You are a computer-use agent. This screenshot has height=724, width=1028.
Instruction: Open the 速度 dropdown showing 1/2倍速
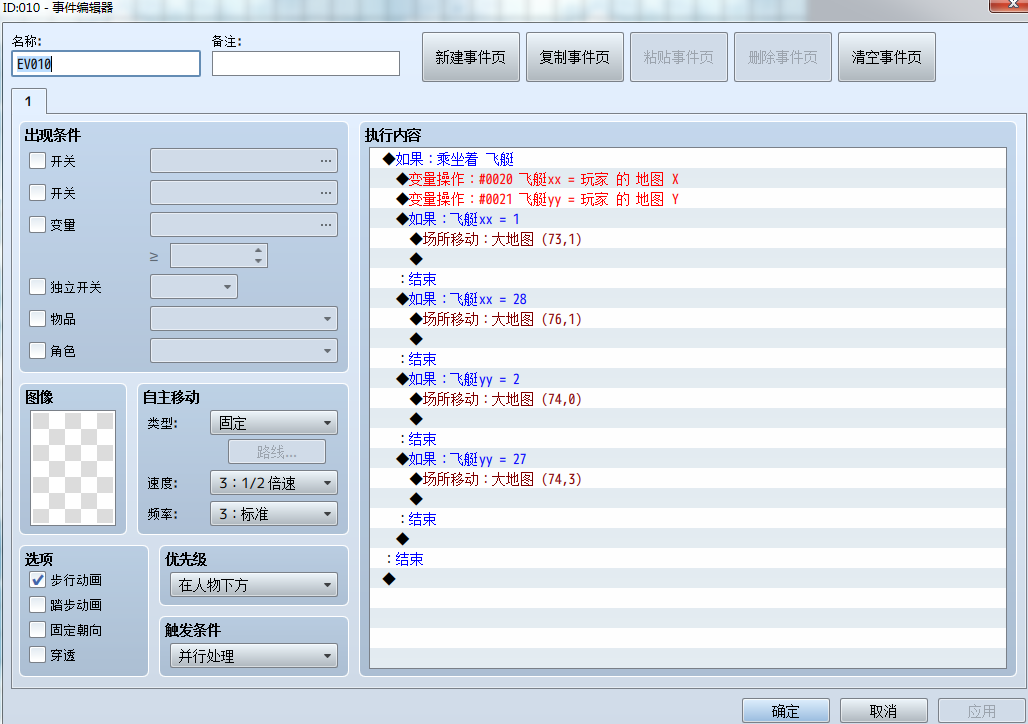274,483
